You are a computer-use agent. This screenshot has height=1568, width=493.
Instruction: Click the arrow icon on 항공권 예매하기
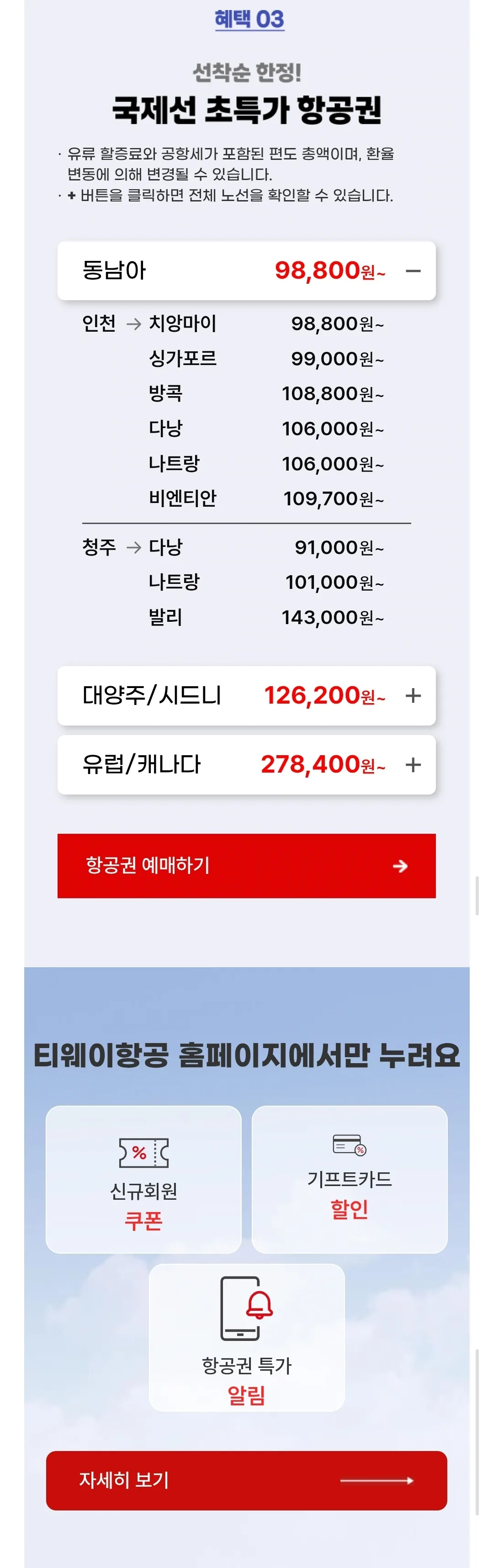[x=400, y=866]
